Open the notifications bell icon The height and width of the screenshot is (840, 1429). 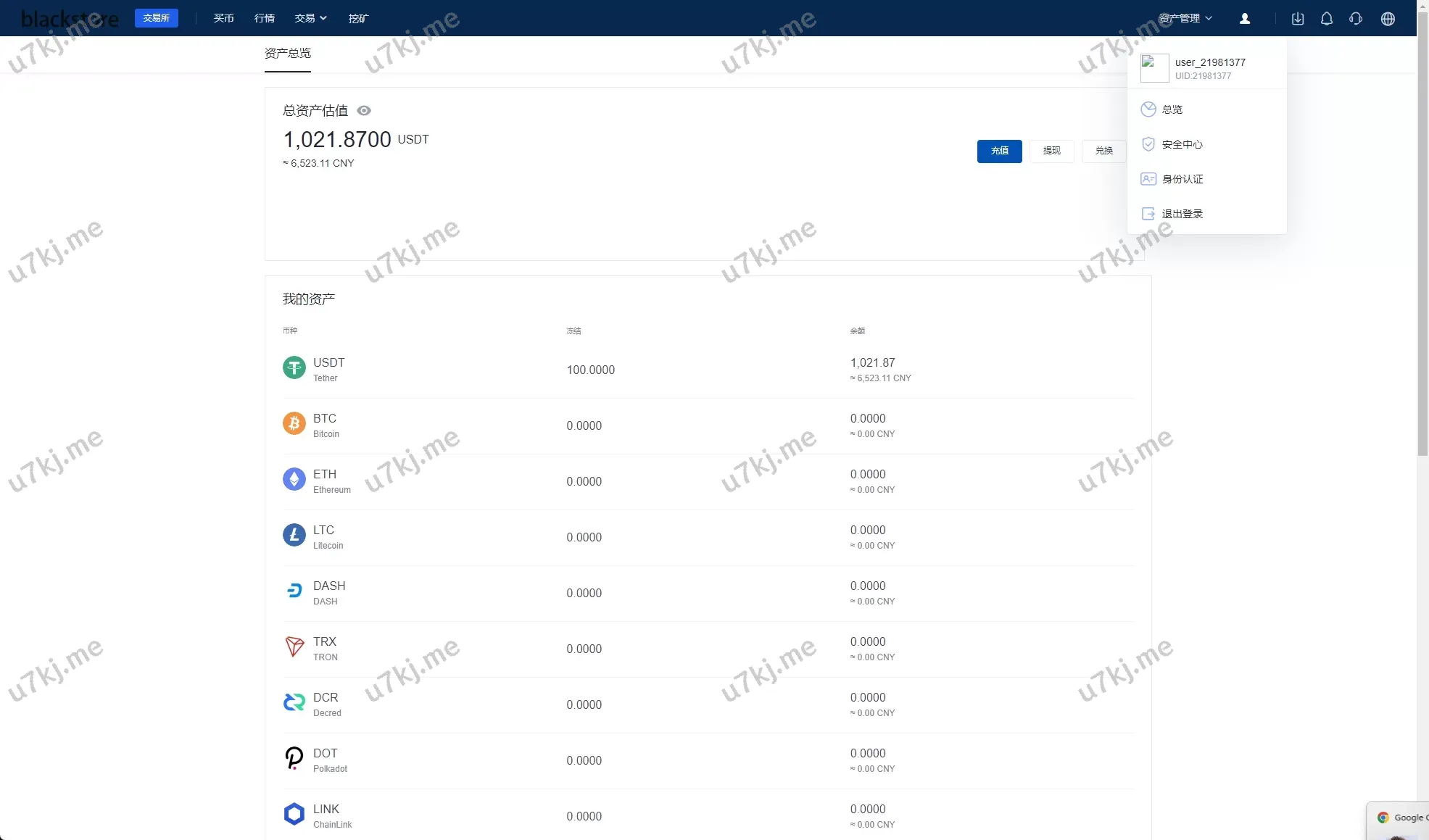click(1326, 19)
